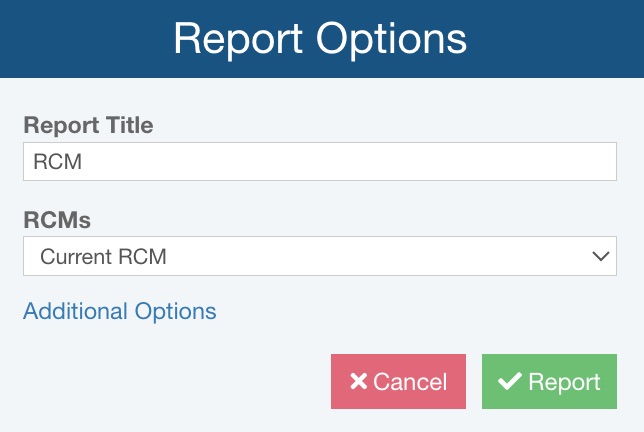Click the chevron arrow of RCMs dropdown
This screenshot has height=432, width=644.
(x=601, y=256)
